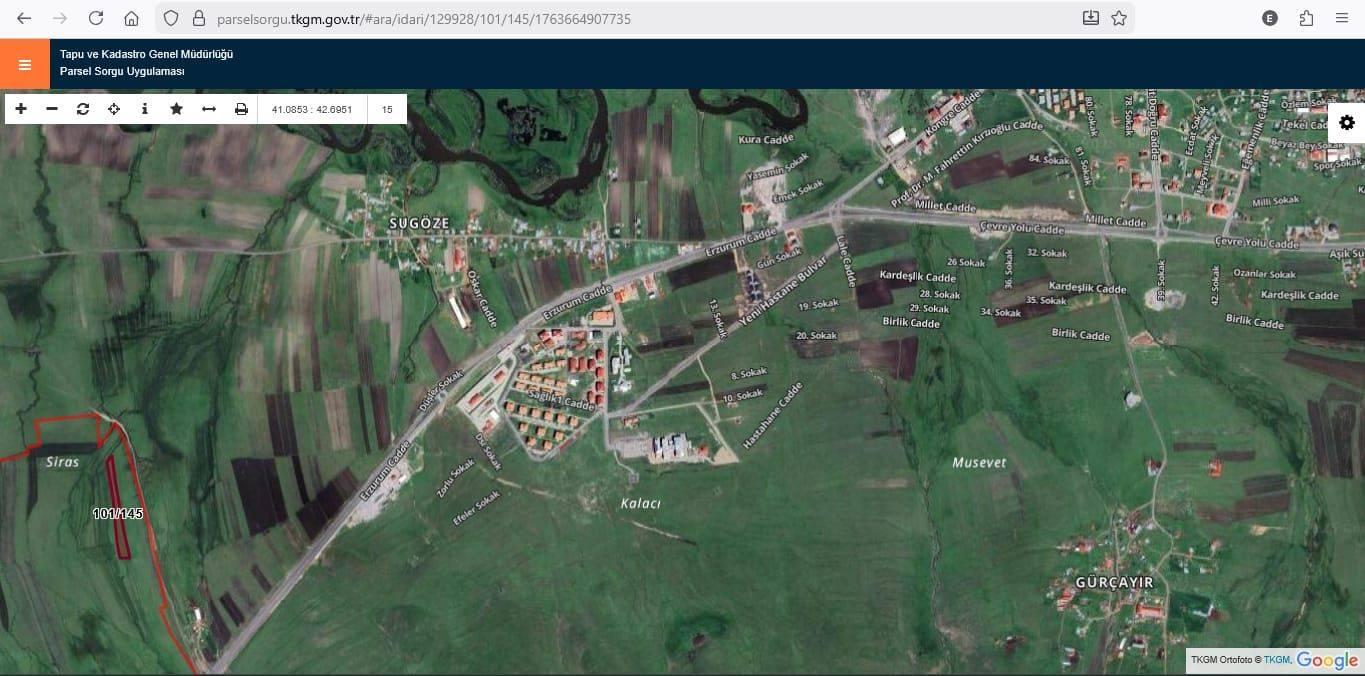Go forward in browser history

(x=60, y=18)
